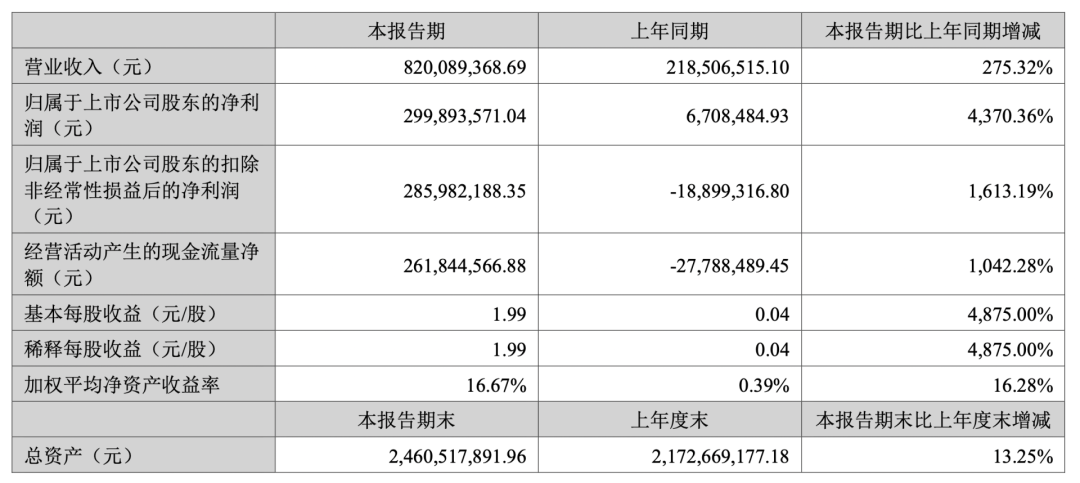Image resolution: width=1080 pixels, height=483 pixels.
Task: Select the 基本每股收益（元/股） row label
Action: tap(120, 314)
